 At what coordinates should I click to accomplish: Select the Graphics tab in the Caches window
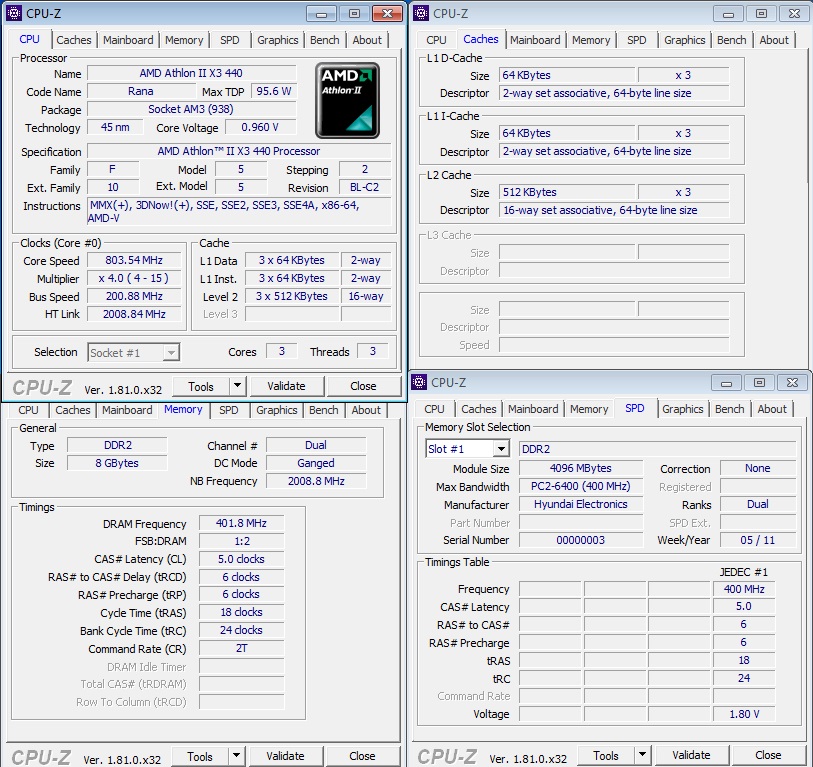pyautogui.click(x=684, y=40)
